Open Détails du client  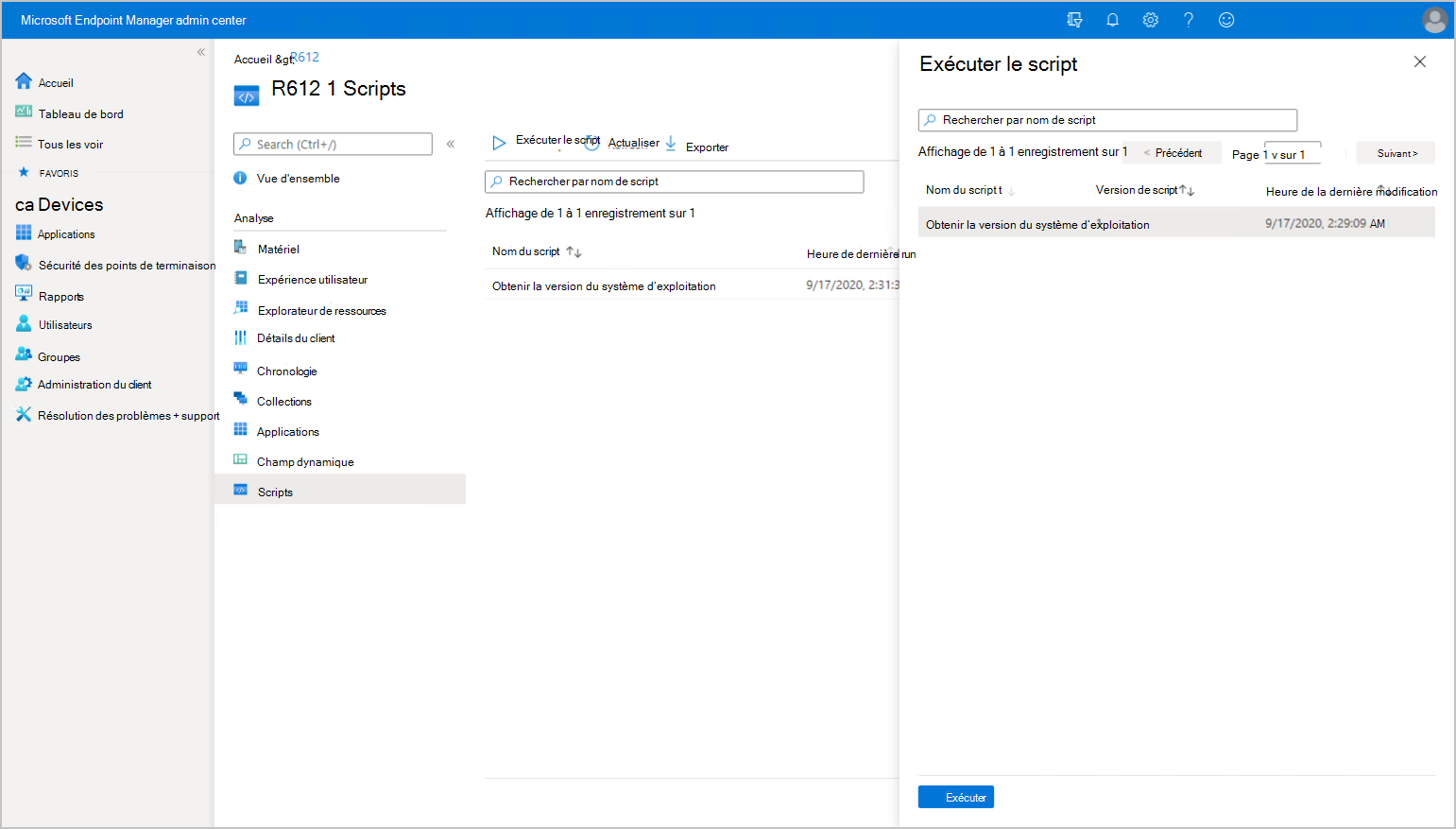coord(296,338)
